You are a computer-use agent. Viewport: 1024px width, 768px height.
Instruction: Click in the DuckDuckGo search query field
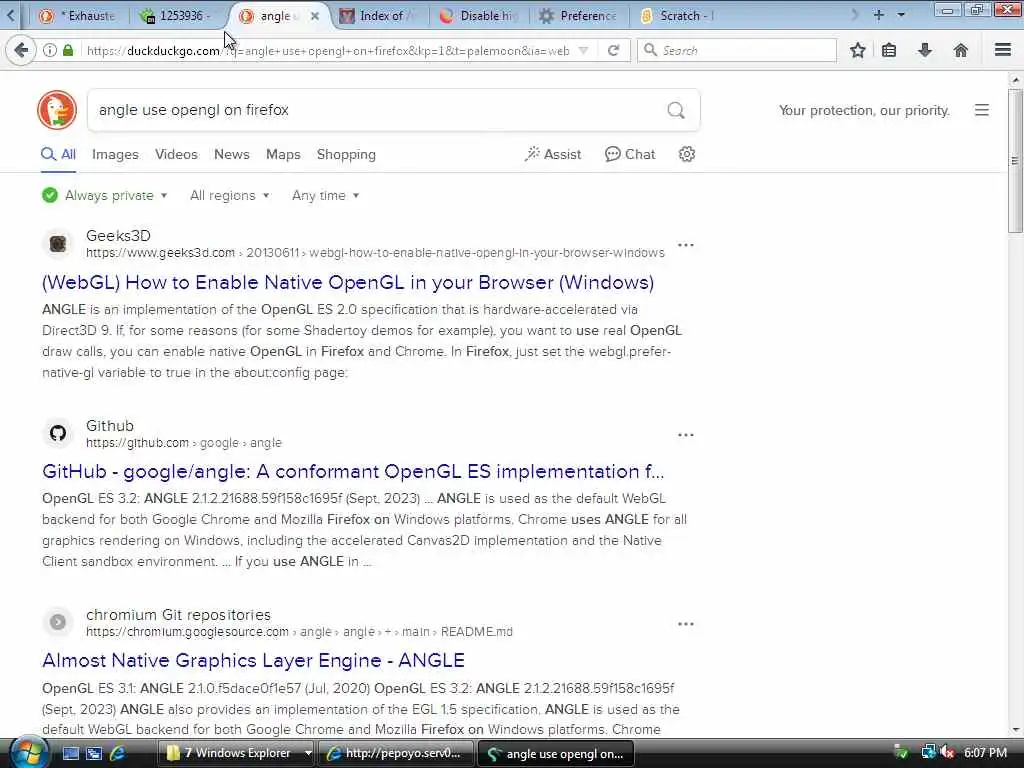379,110
